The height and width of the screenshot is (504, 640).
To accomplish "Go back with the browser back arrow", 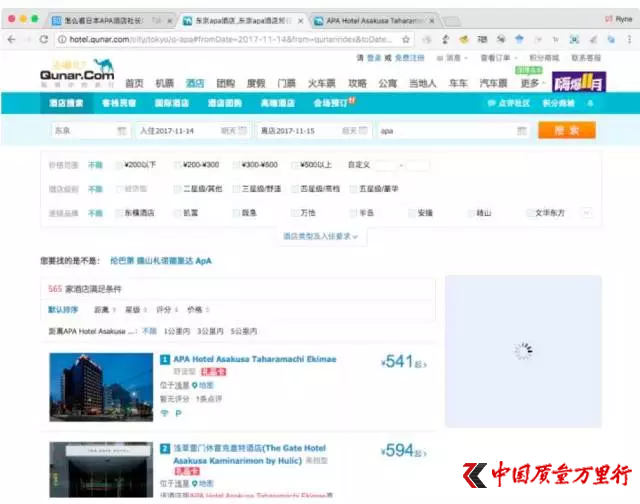I will click(12, 39).
